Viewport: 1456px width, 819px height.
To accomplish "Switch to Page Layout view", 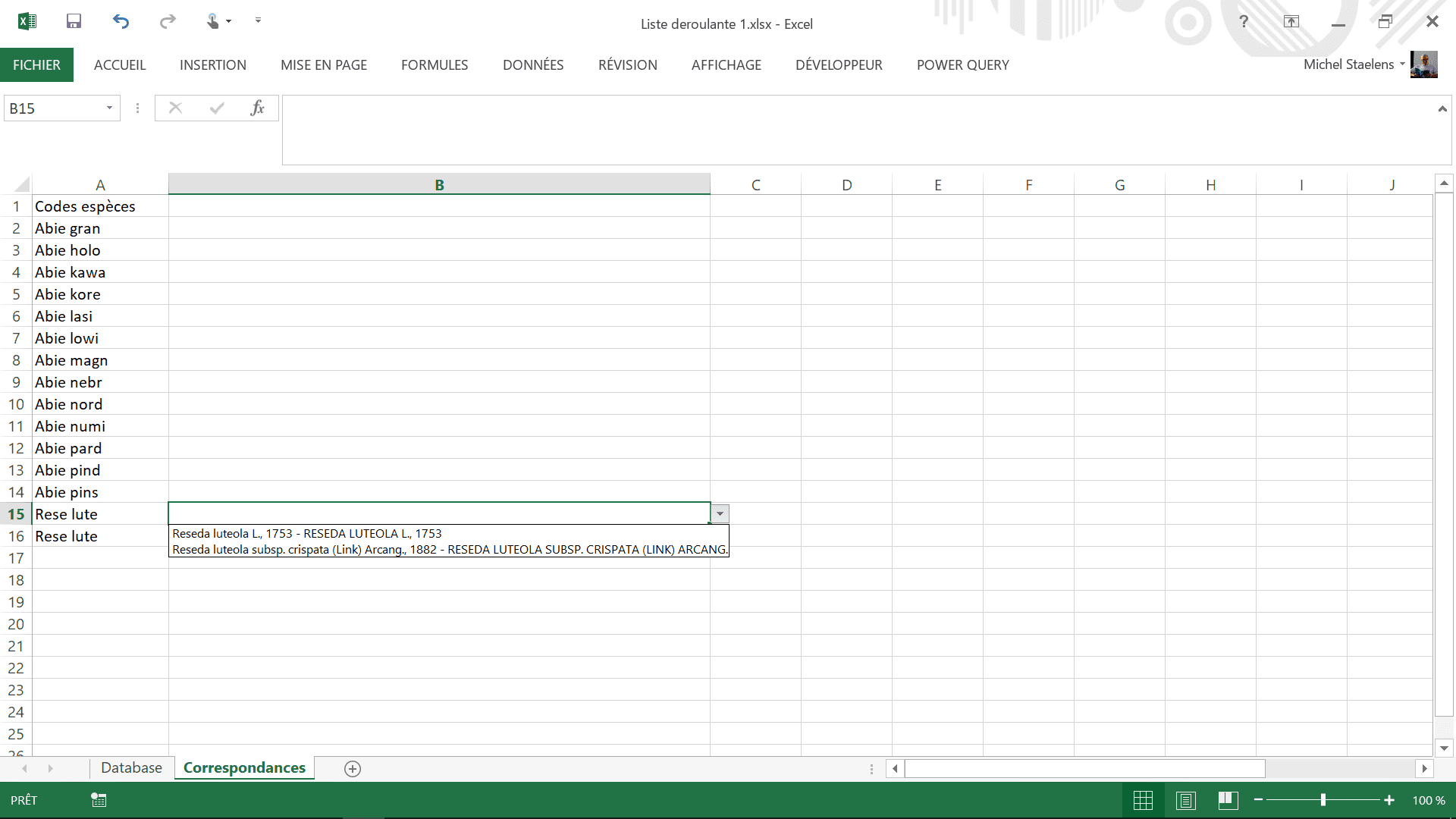I will coord(1186,800).
